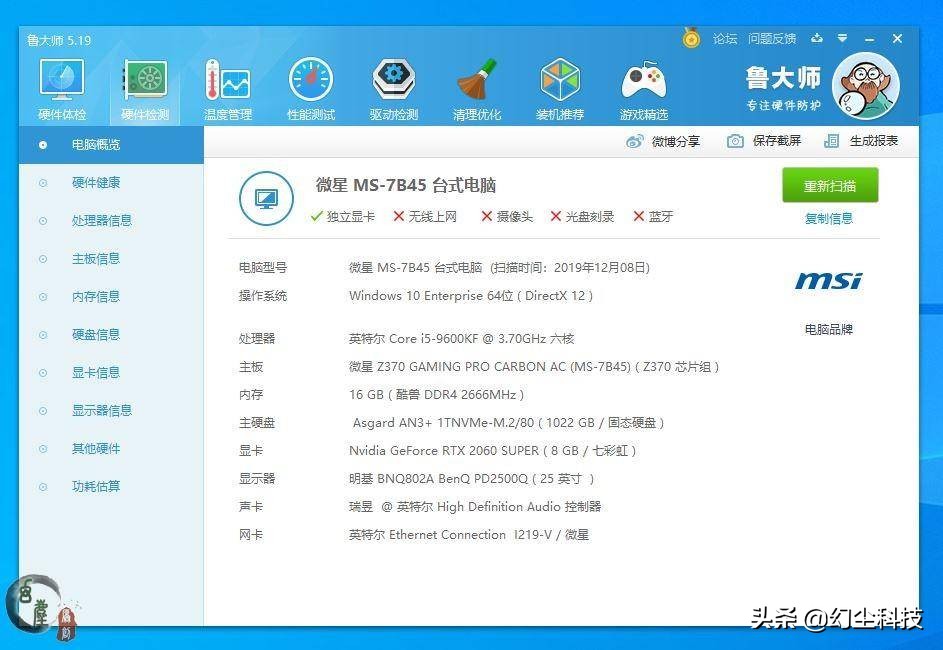Click 生成报表 generate report
This screenshot has height=650, width=943.
click(861, 141)
